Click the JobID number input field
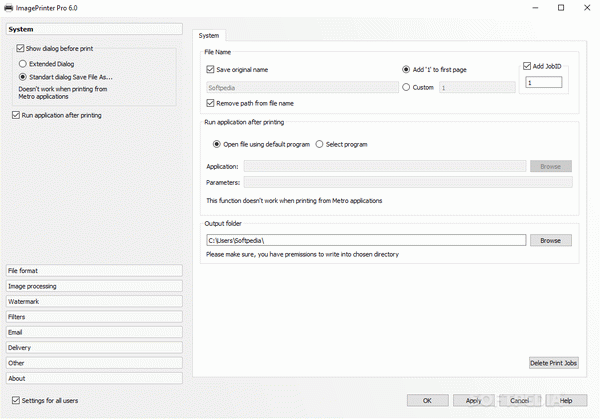This screenshot has width=600, height=419. point(543,83)
